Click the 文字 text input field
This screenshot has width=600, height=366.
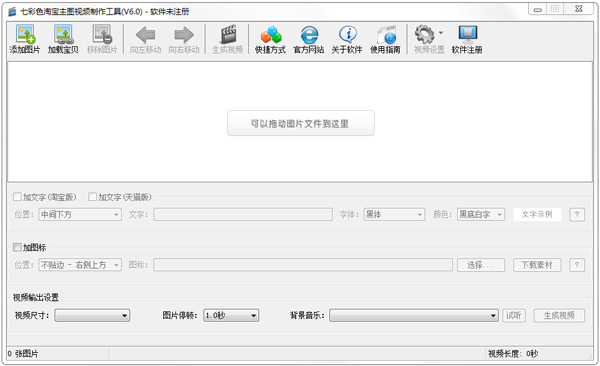coord(243,214)
